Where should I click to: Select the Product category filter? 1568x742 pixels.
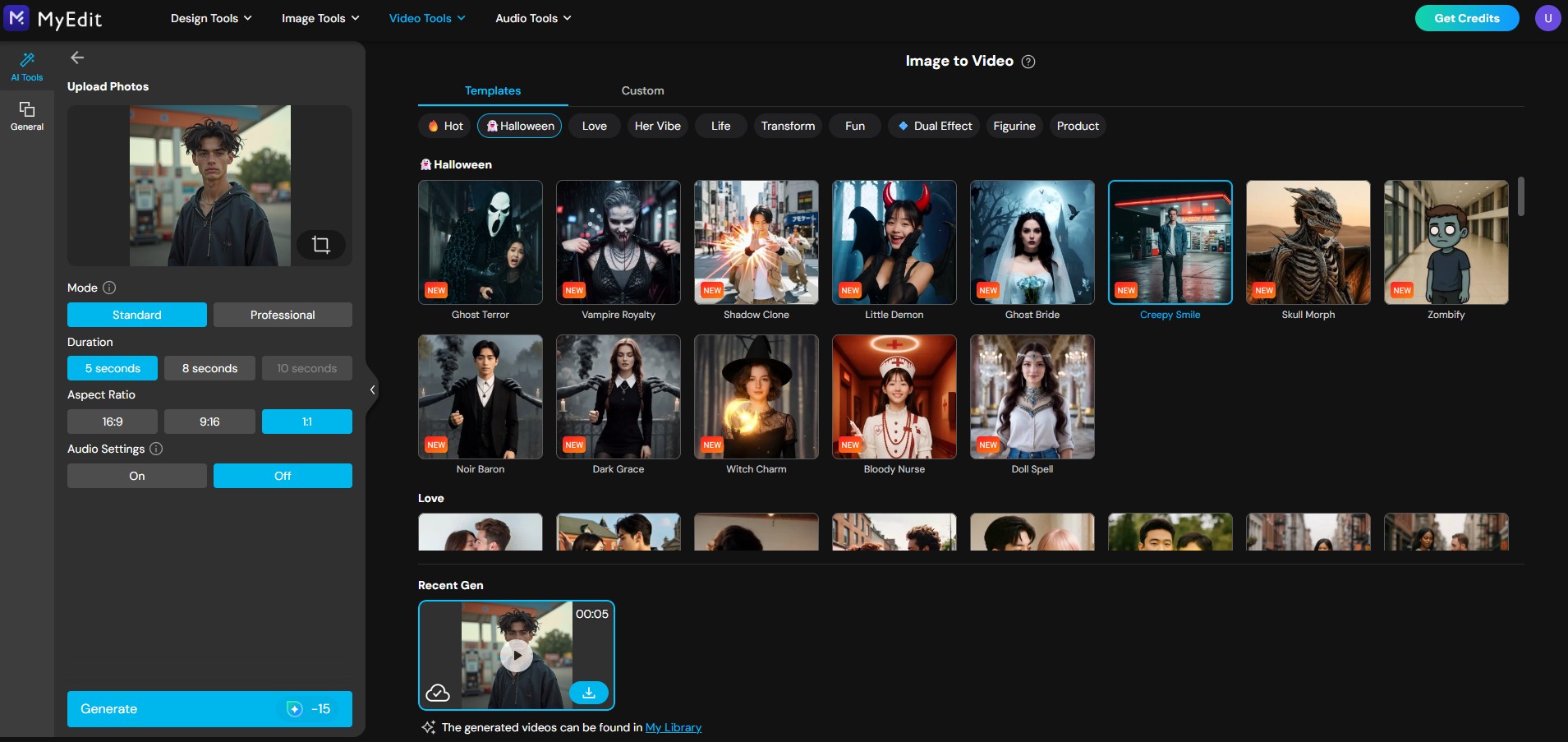pos(1078,126)
